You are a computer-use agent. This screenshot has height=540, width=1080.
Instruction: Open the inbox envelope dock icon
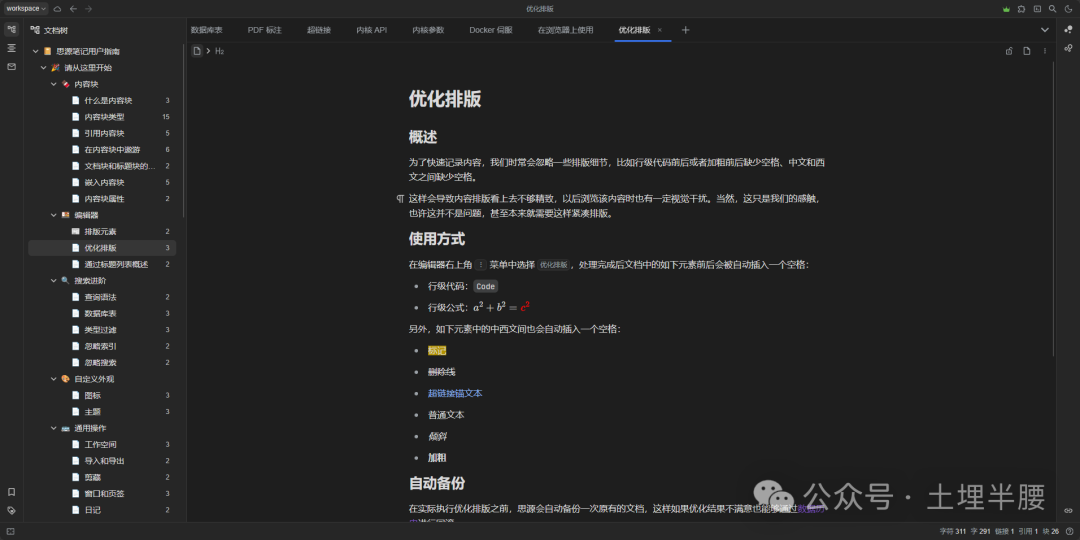click(11, 66)
